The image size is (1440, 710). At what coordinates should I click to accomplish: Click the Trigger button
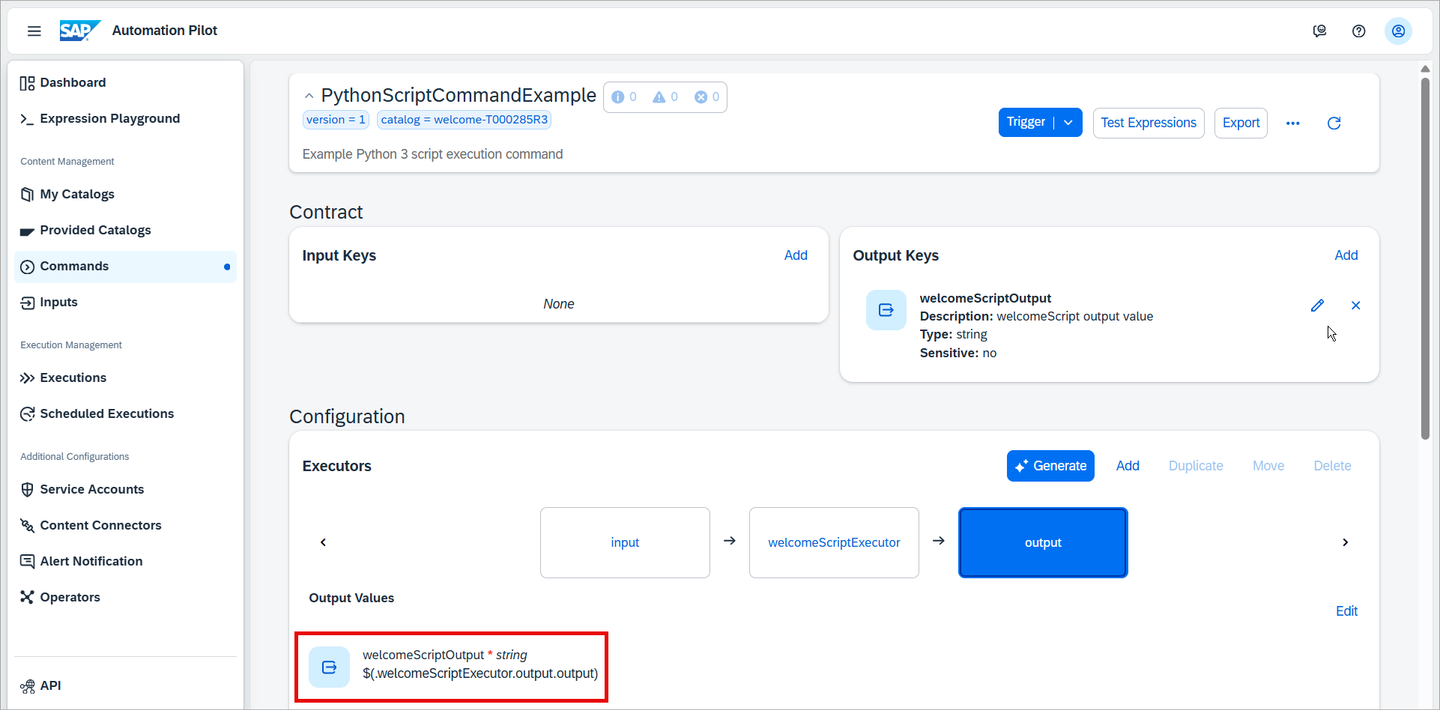[1025, 122]
